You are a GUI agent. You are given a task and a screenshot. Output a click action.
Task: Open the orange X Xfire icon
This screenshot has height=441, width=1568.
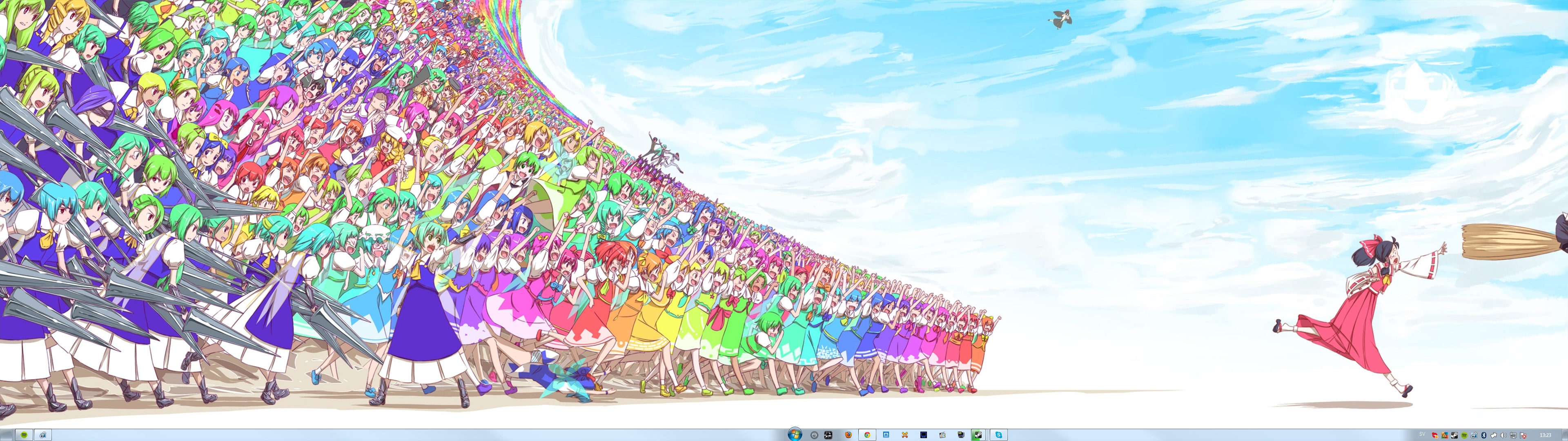click(905, 435)
